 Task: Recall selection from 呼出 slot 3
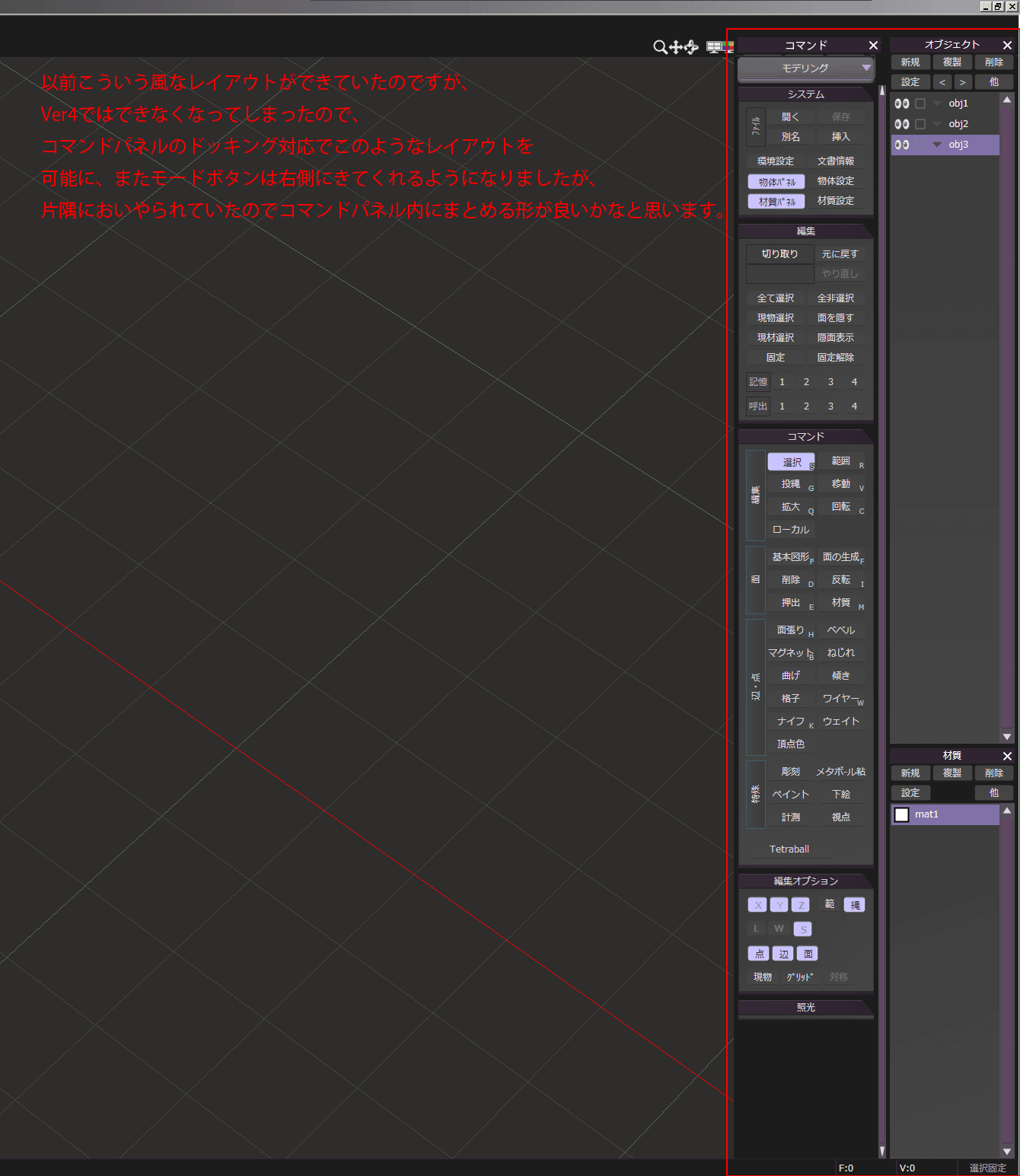[830, 406]
